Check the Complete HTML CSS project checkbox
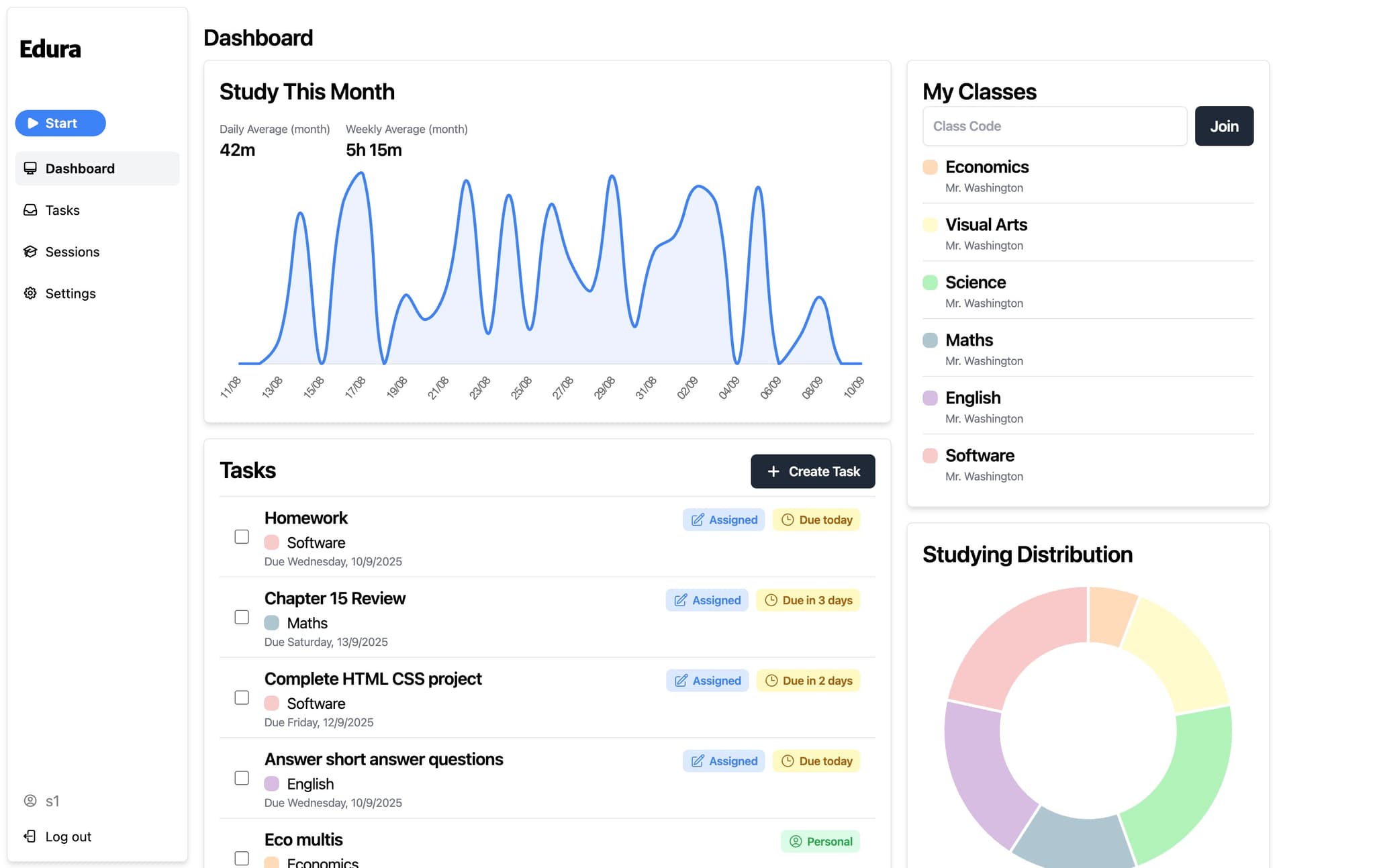1375x868 pixels. click(x=241, y=697)
